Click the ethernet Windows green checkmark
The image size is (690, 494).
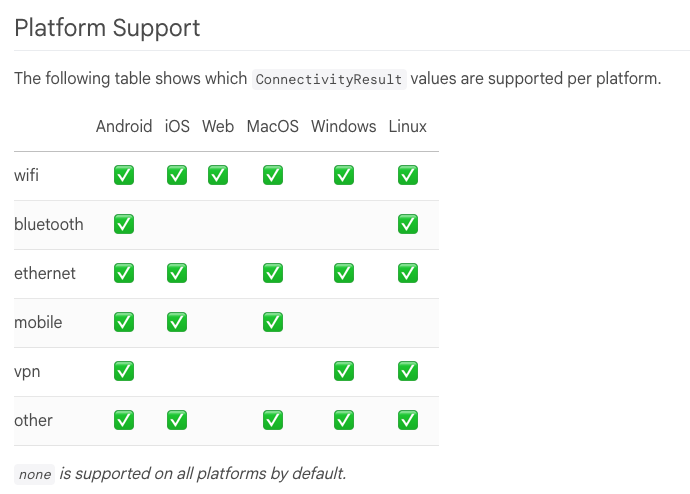[x=344, y=273]
